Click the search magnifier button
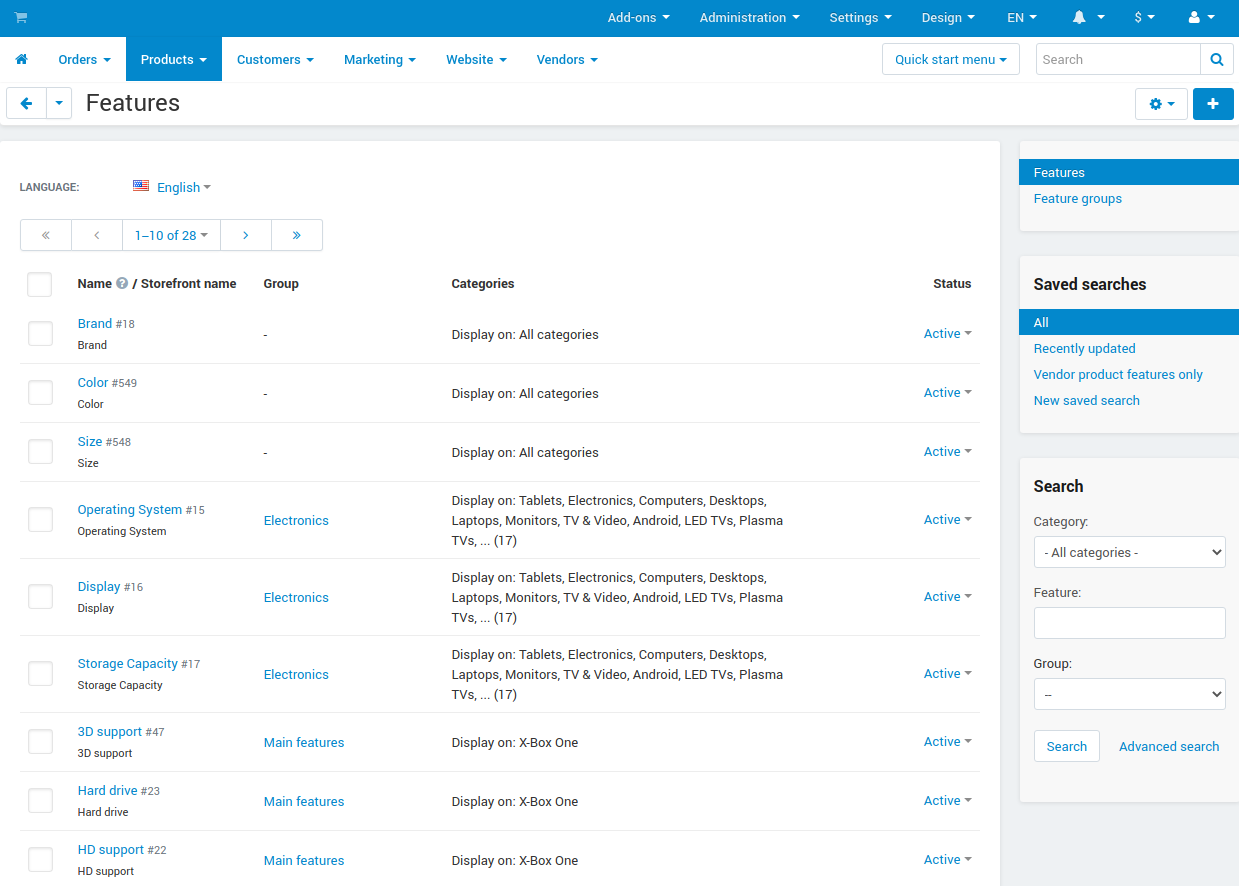 pyautogui.click(x=1216, y=60)
